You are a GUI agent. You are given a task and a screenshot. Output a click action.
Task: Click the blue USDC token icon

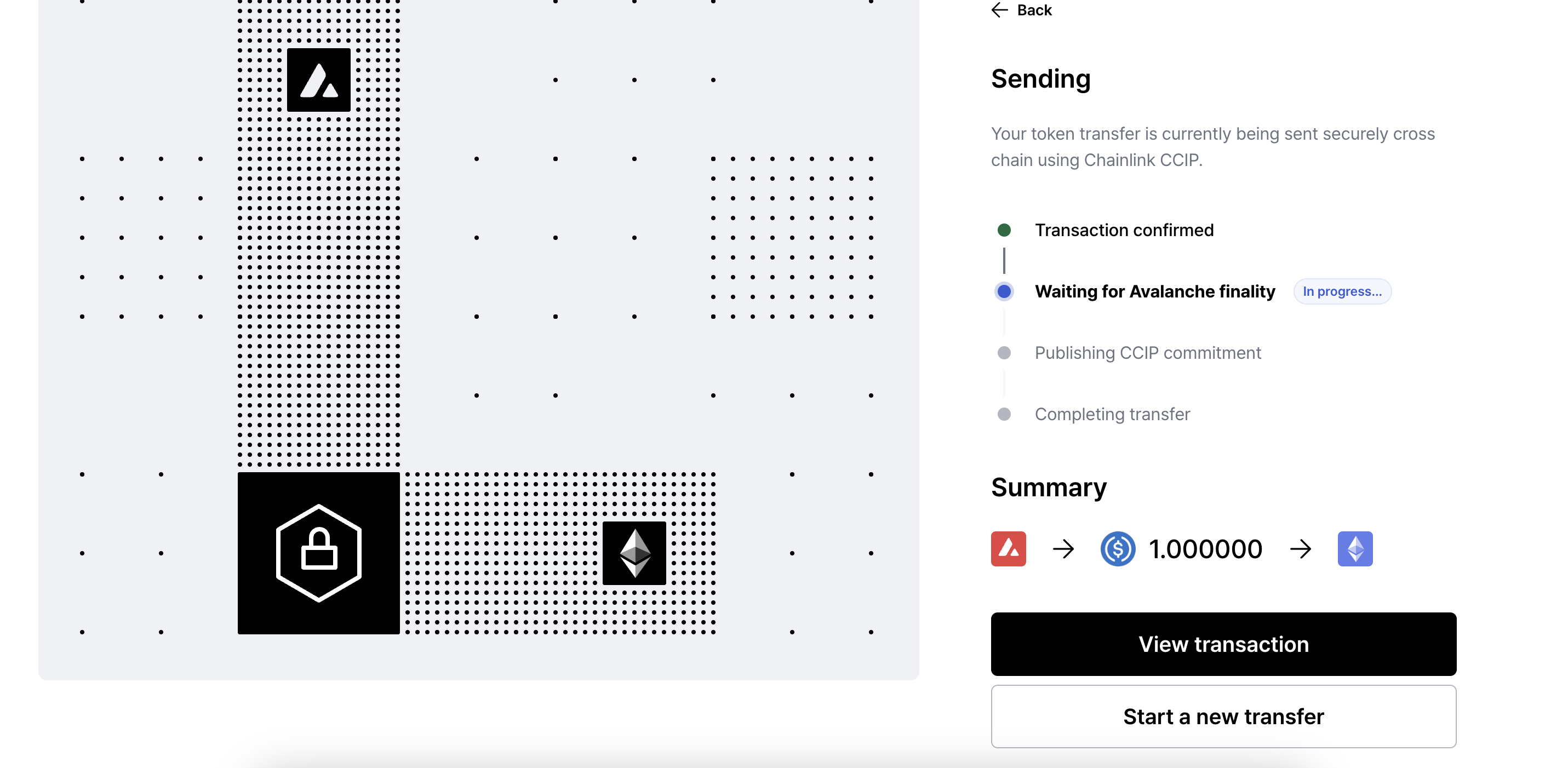[1118, 549]
